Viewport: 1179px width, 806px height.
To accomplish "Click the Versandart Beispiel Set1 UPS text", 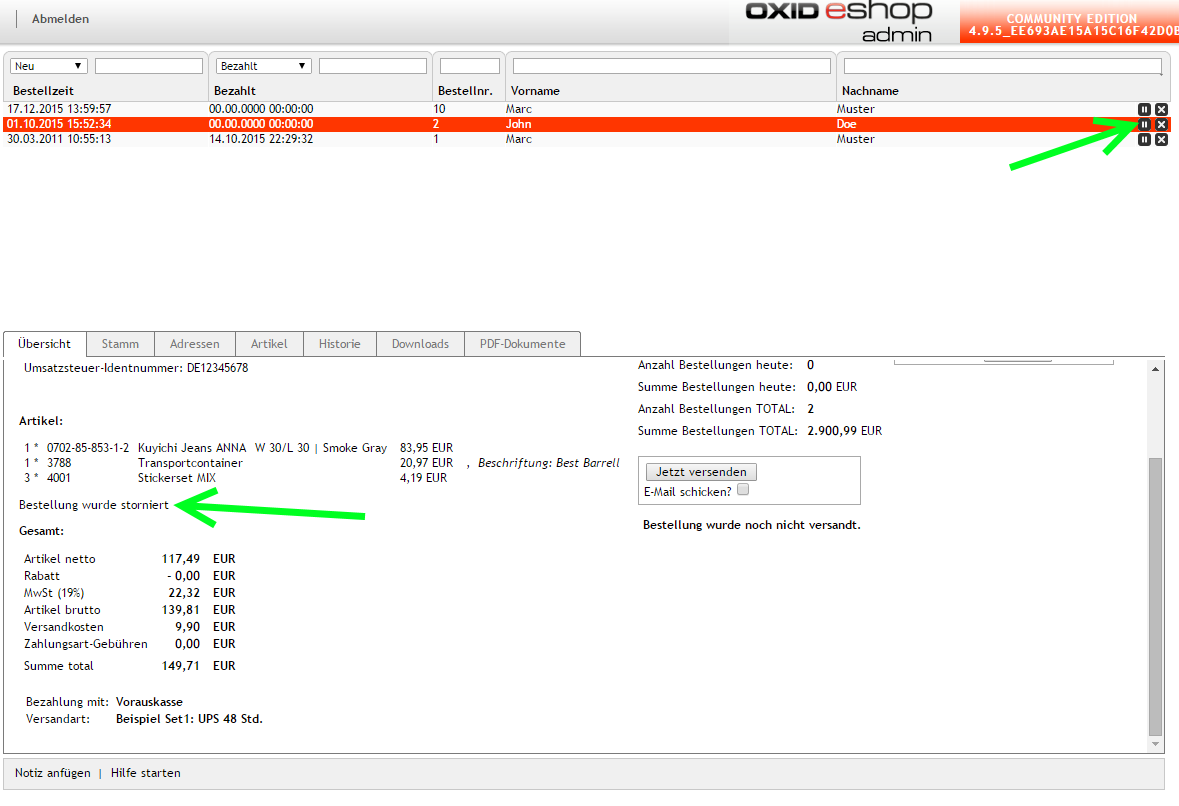I will (x=189, y=719).
